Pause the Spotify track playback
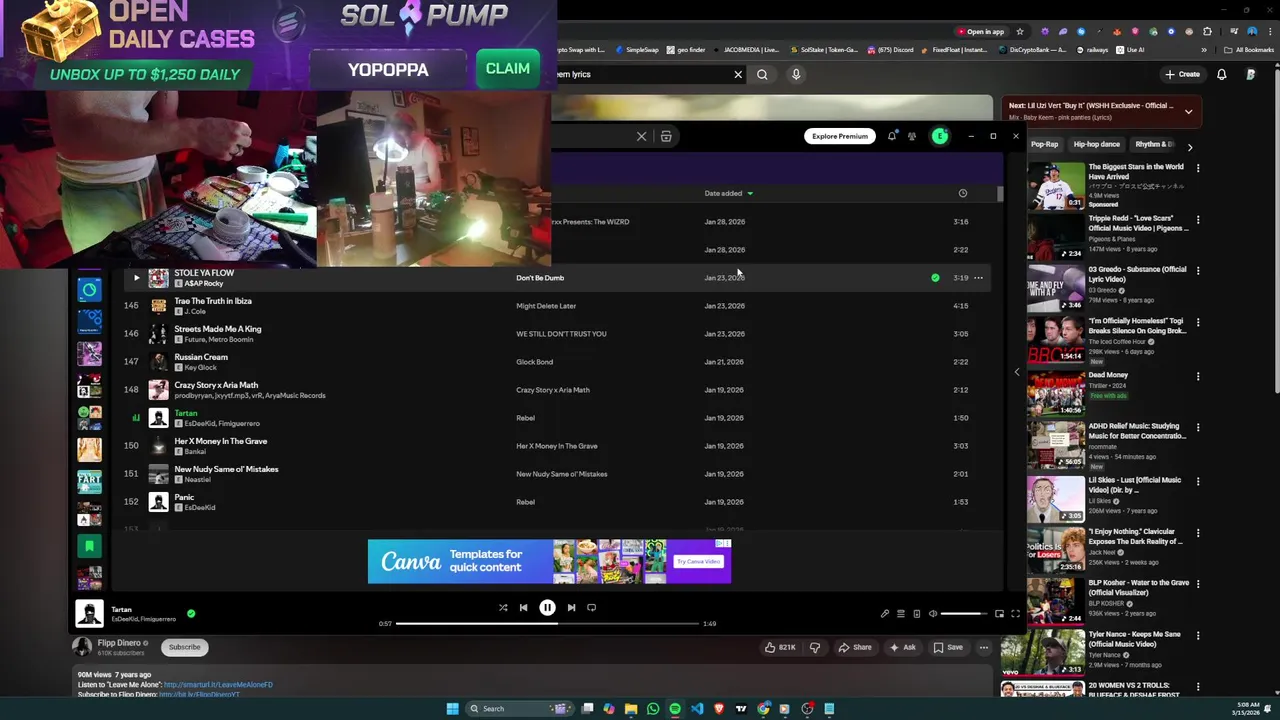This screenshot has height=720, width=1280. tap(547, 607)
